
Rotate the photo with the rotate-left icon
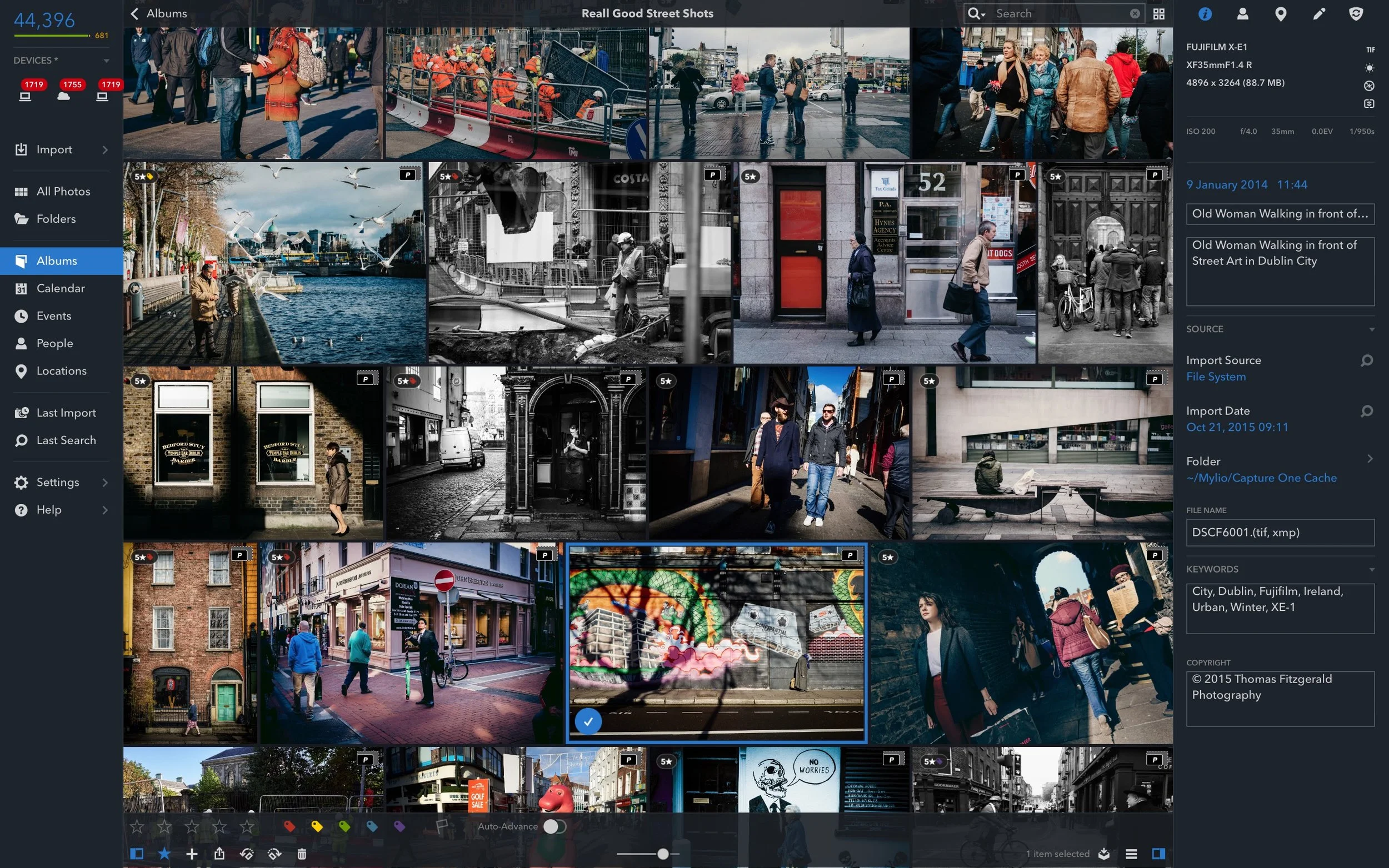[247, 854]
